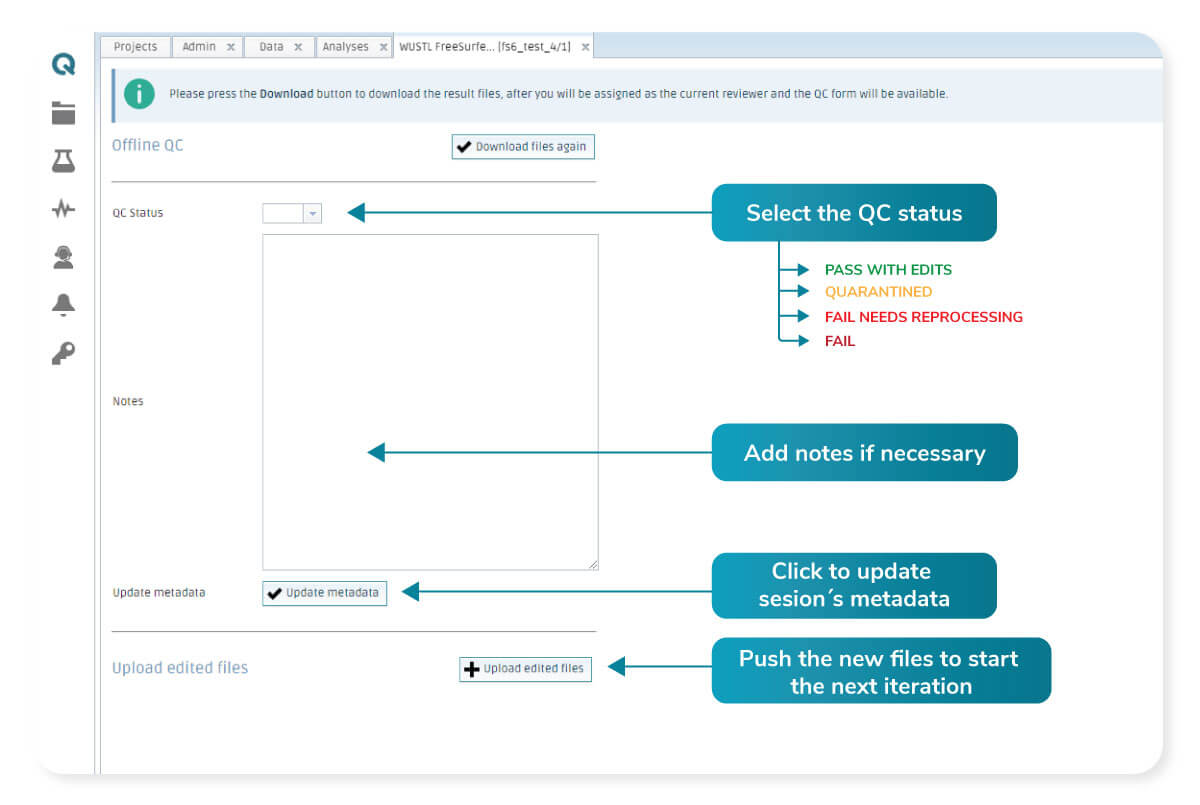The height and width of the screenshot is (805, 1200).
Task: Open the flask analyses icon in sidebar
Action: (63, 160)
